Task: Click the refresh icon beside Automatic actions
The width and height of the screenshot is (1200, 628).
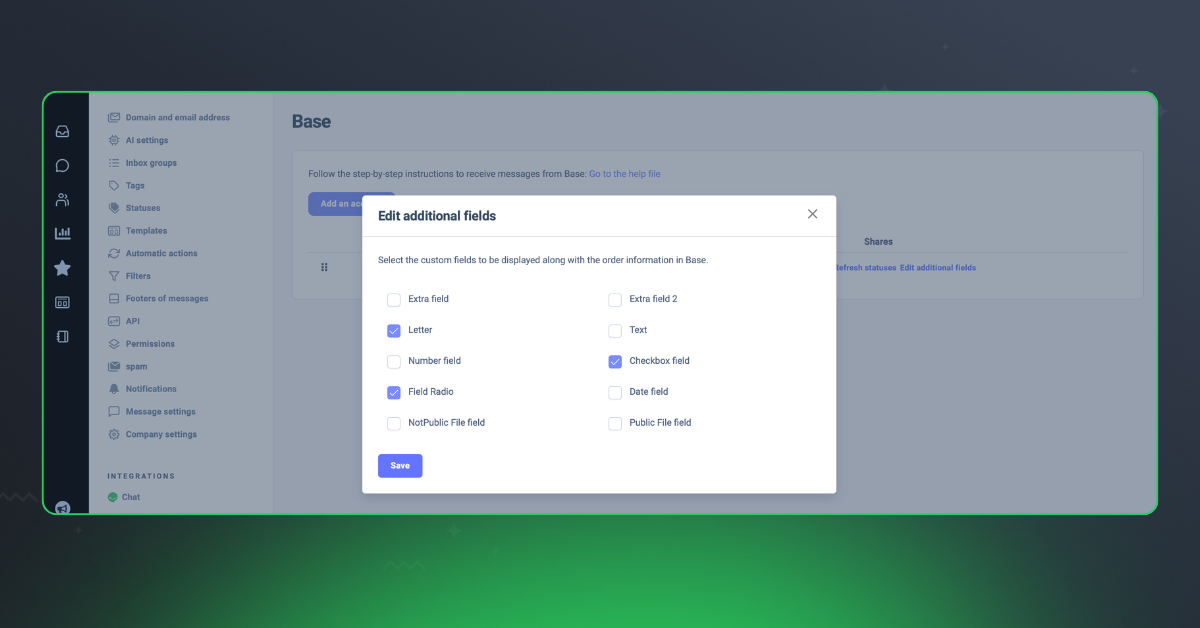Action: point(114,253)
